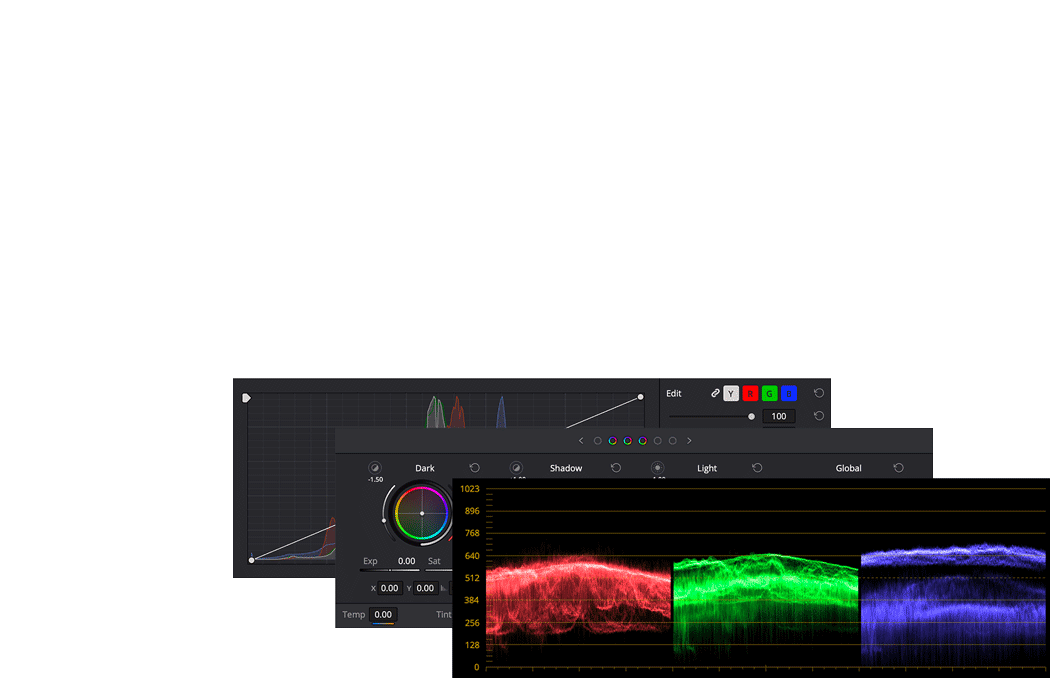Reset the Edit curve channels
This screenshot has height=678, width=1050.
(x=819, y=393)
